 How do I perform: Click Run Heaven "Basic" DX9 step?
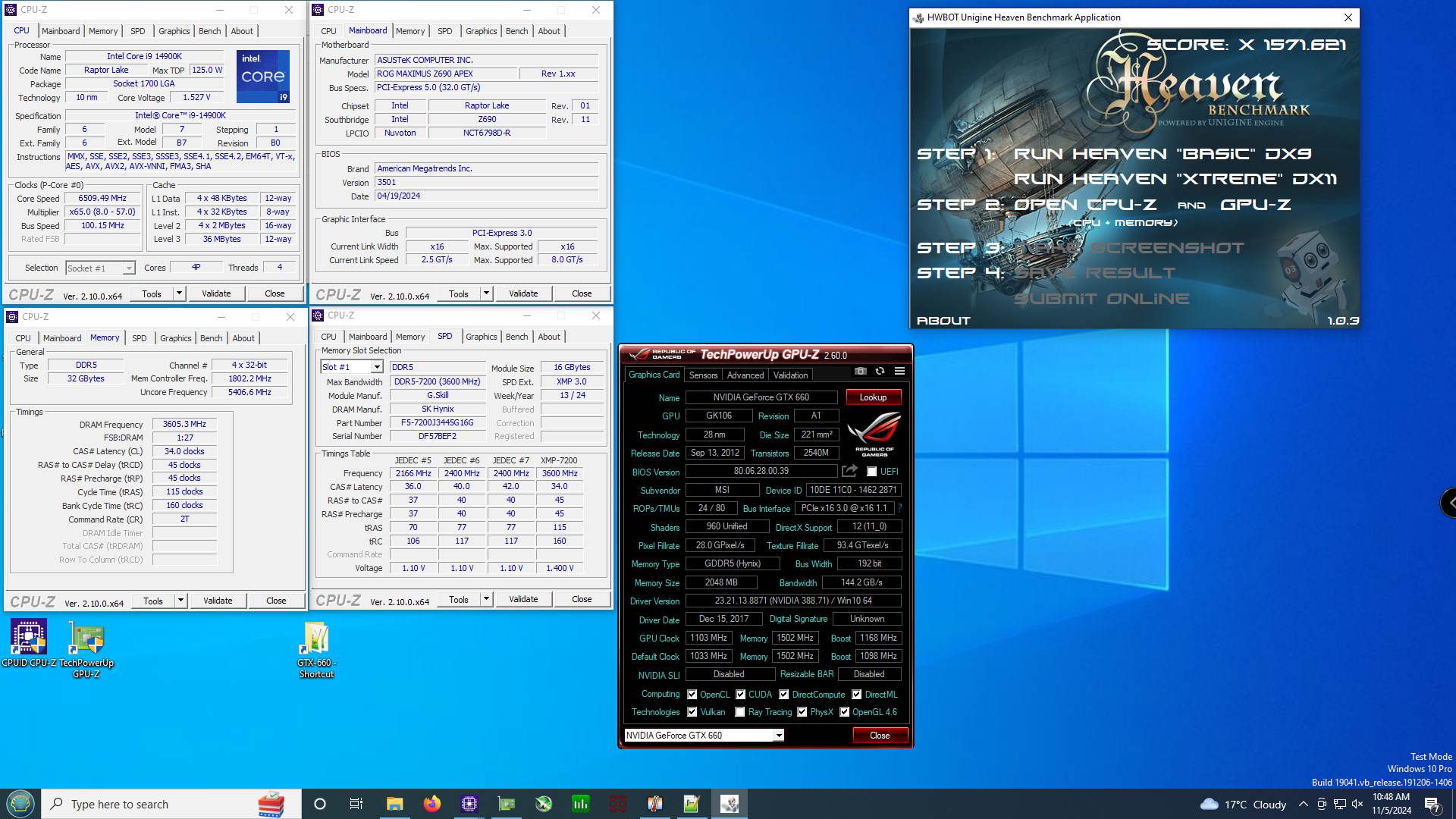coord(1162,154)
